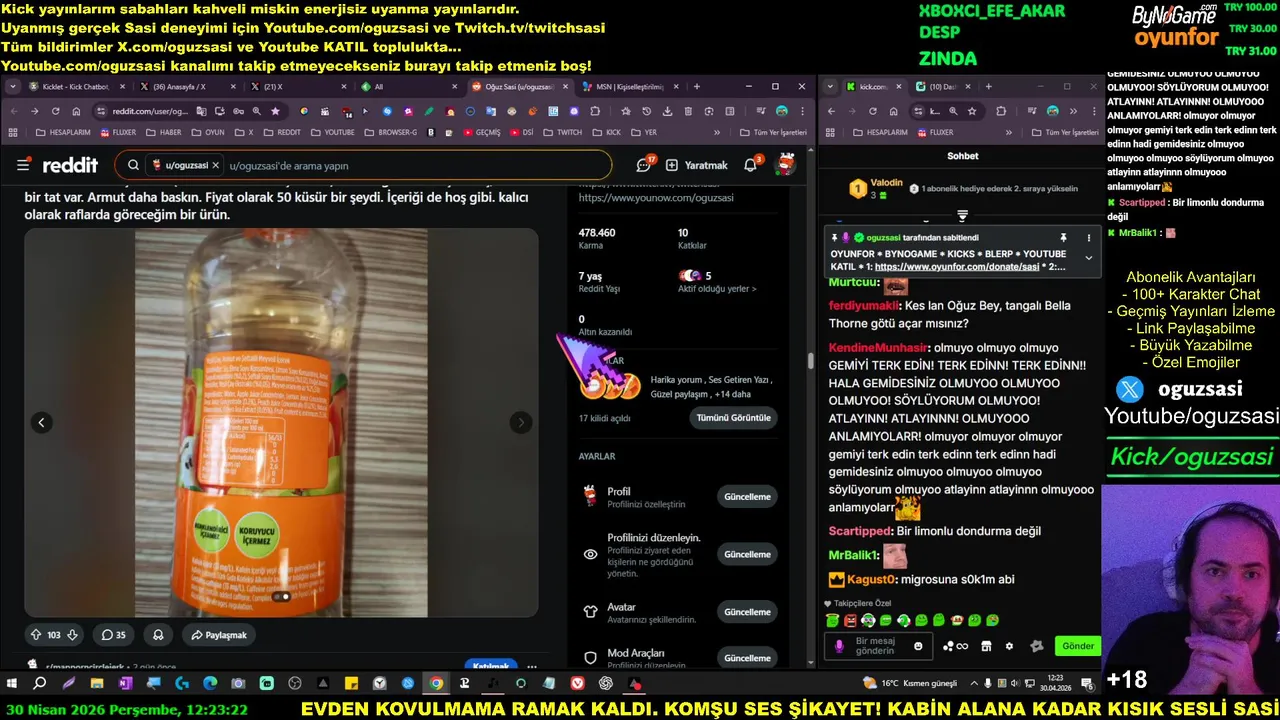Open the bottle image in the post

coord(281,422)
